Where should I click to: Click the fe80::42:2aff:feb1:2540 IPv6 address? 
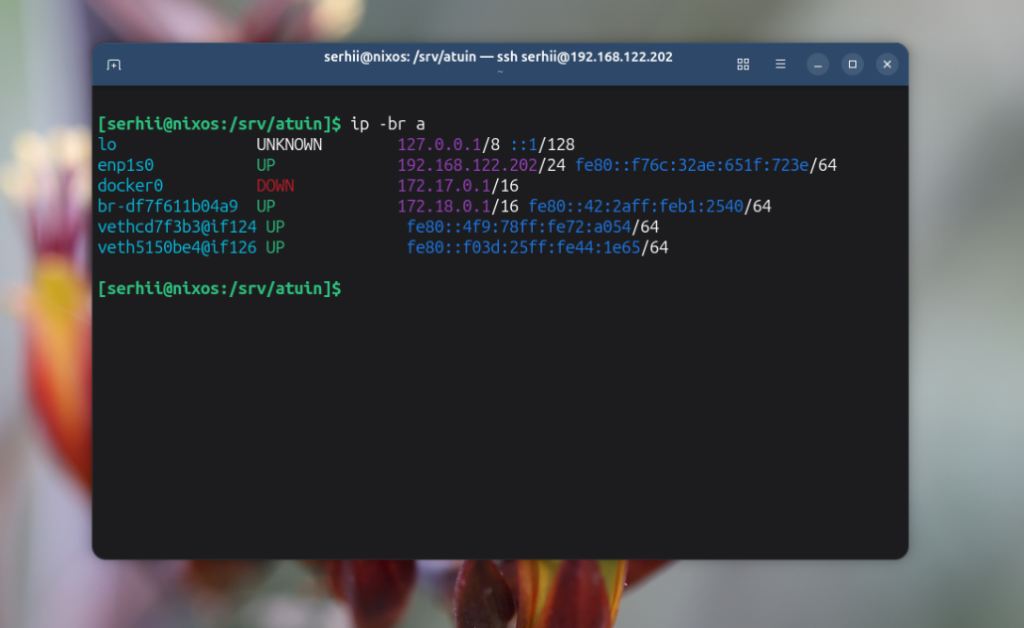[x=636, y=206]
